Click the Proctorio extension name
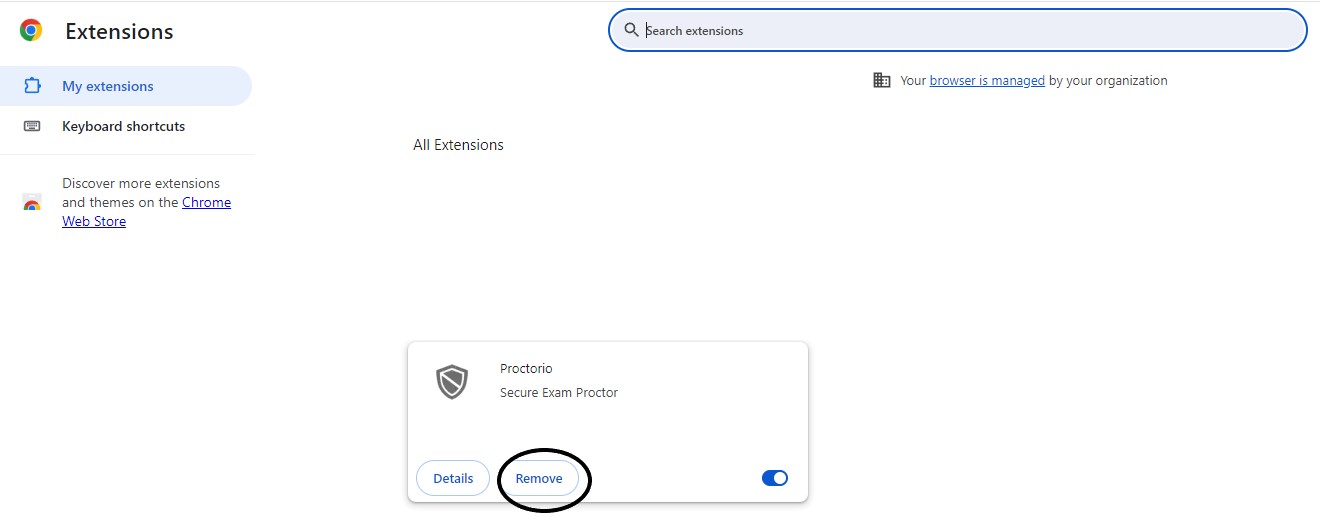The height and width of the screenshot is (517, 1320). 526,369
